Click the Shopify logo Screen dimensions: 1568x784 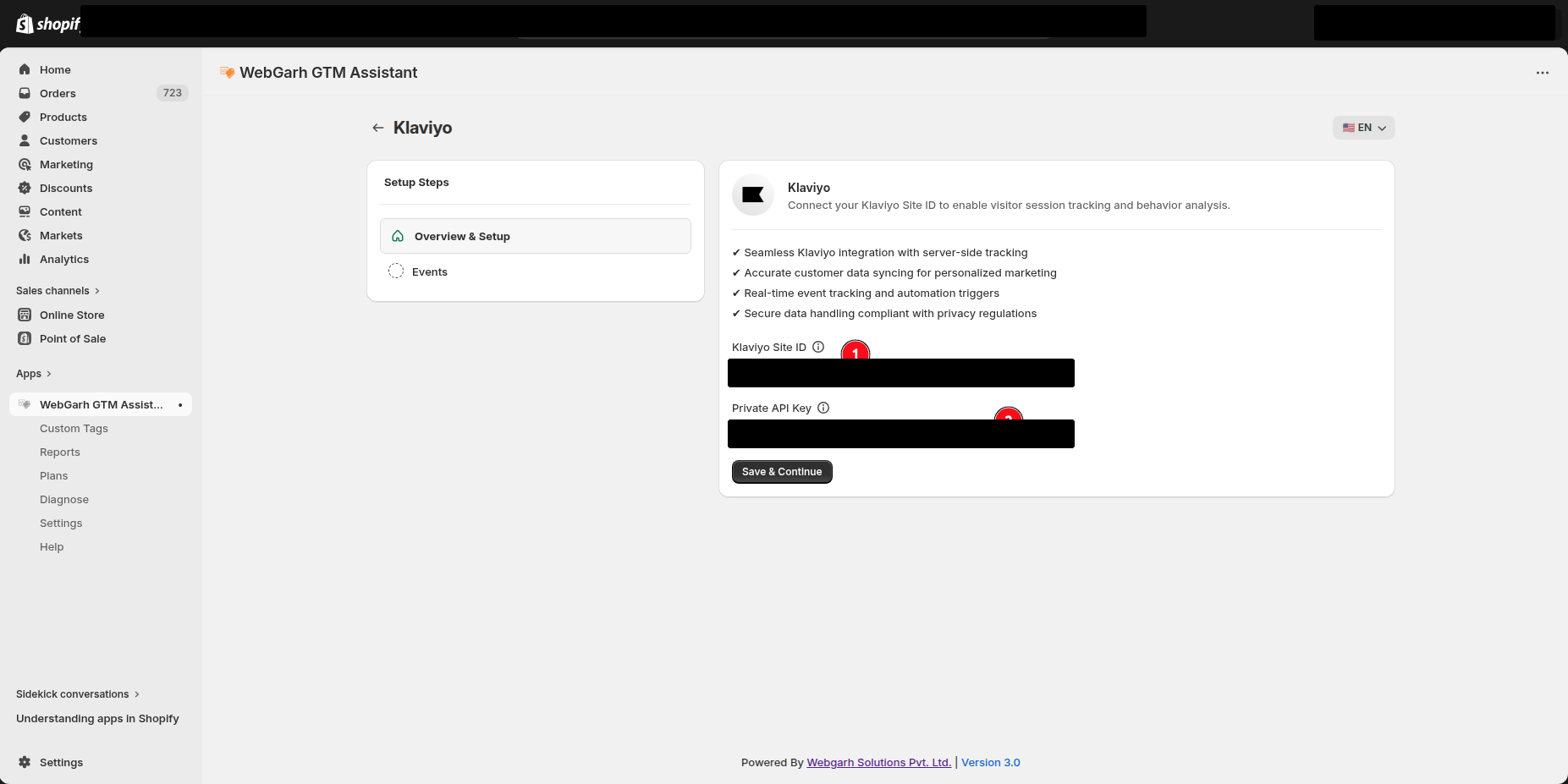point(47,24)
